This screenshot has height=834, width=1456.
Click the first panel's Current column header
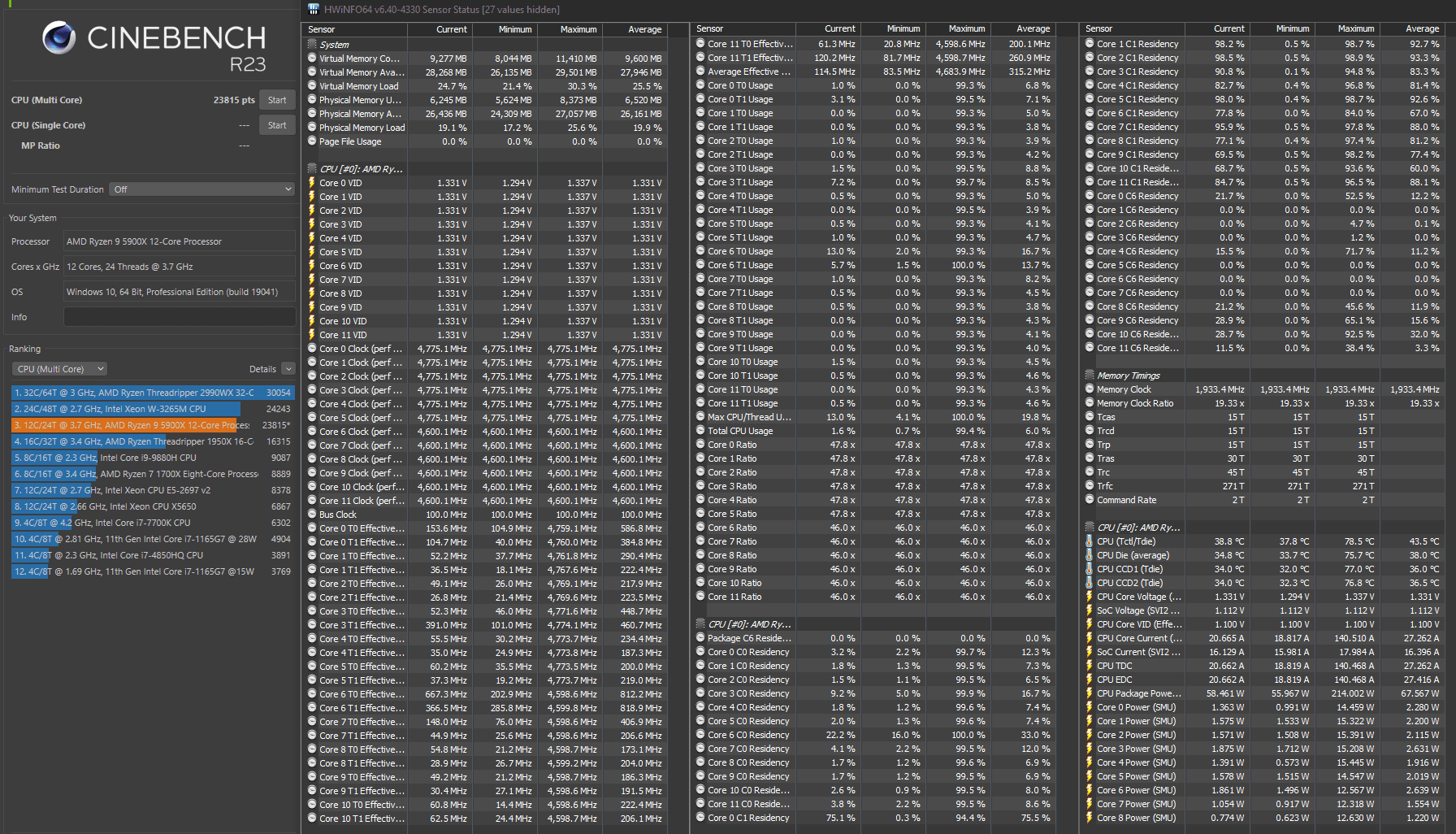[440, 29]
